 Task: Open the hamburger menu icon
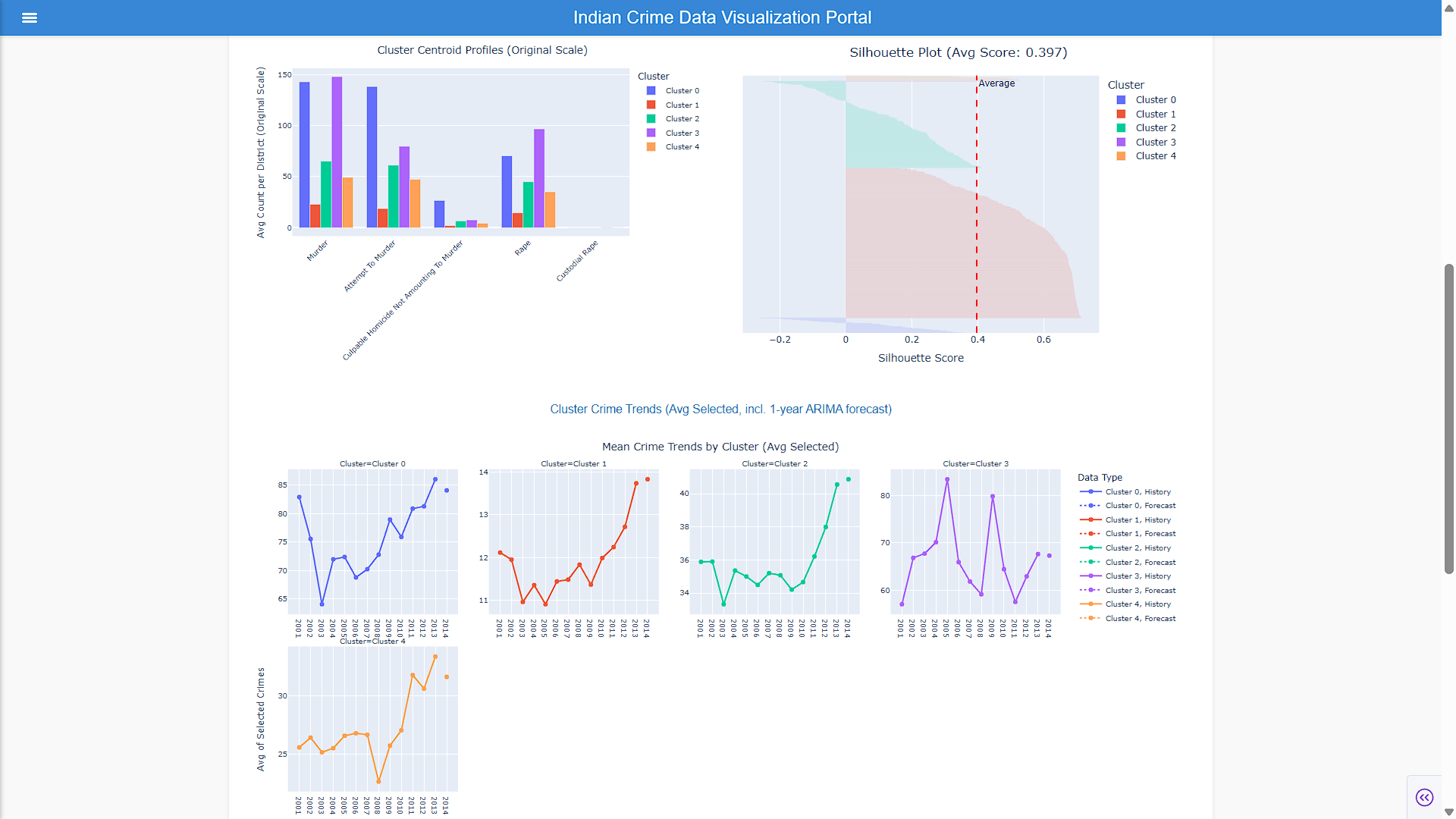[30, 17]
